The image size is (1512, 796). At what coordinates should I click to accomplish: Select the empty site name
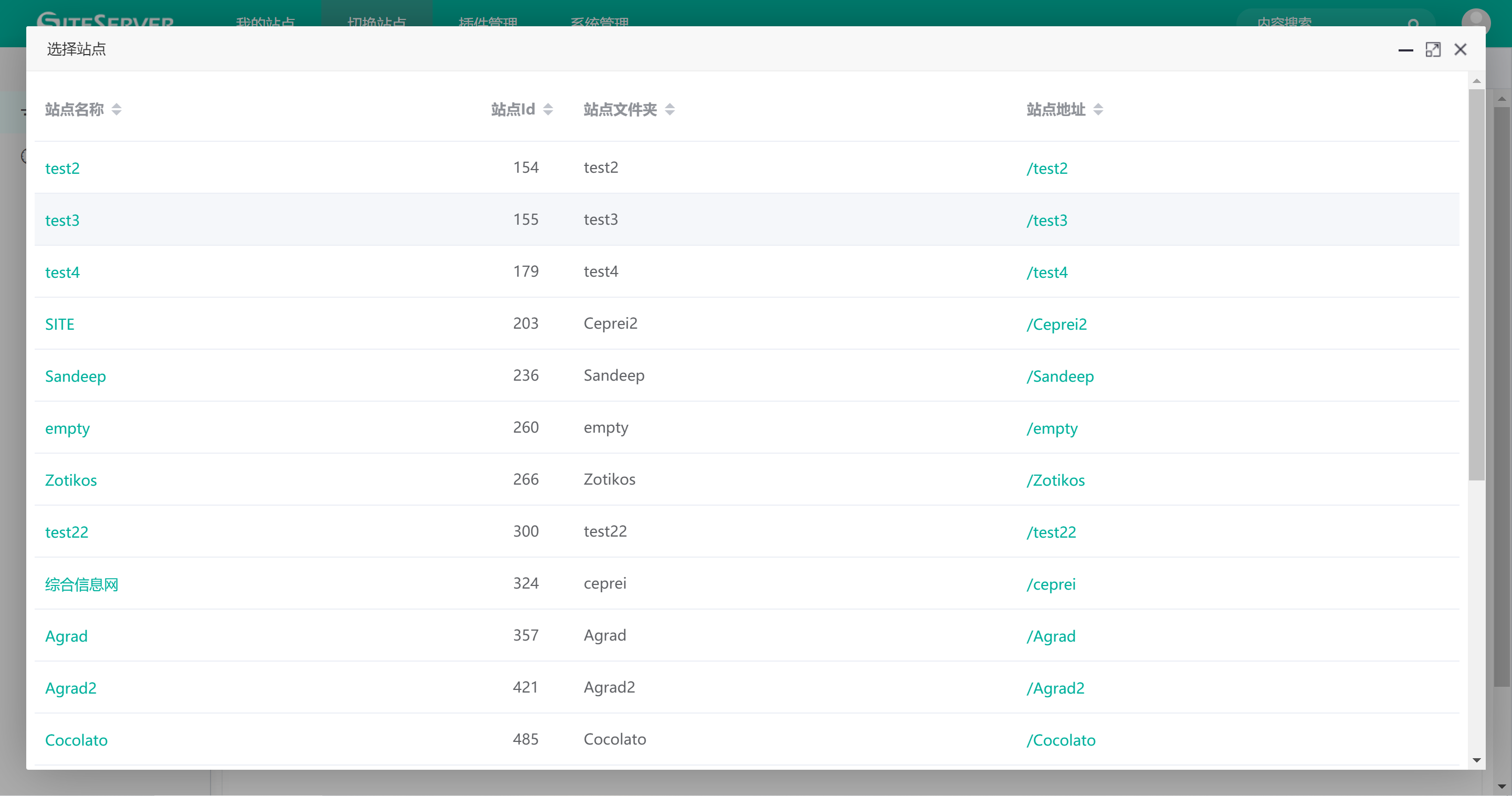[67, 428]
